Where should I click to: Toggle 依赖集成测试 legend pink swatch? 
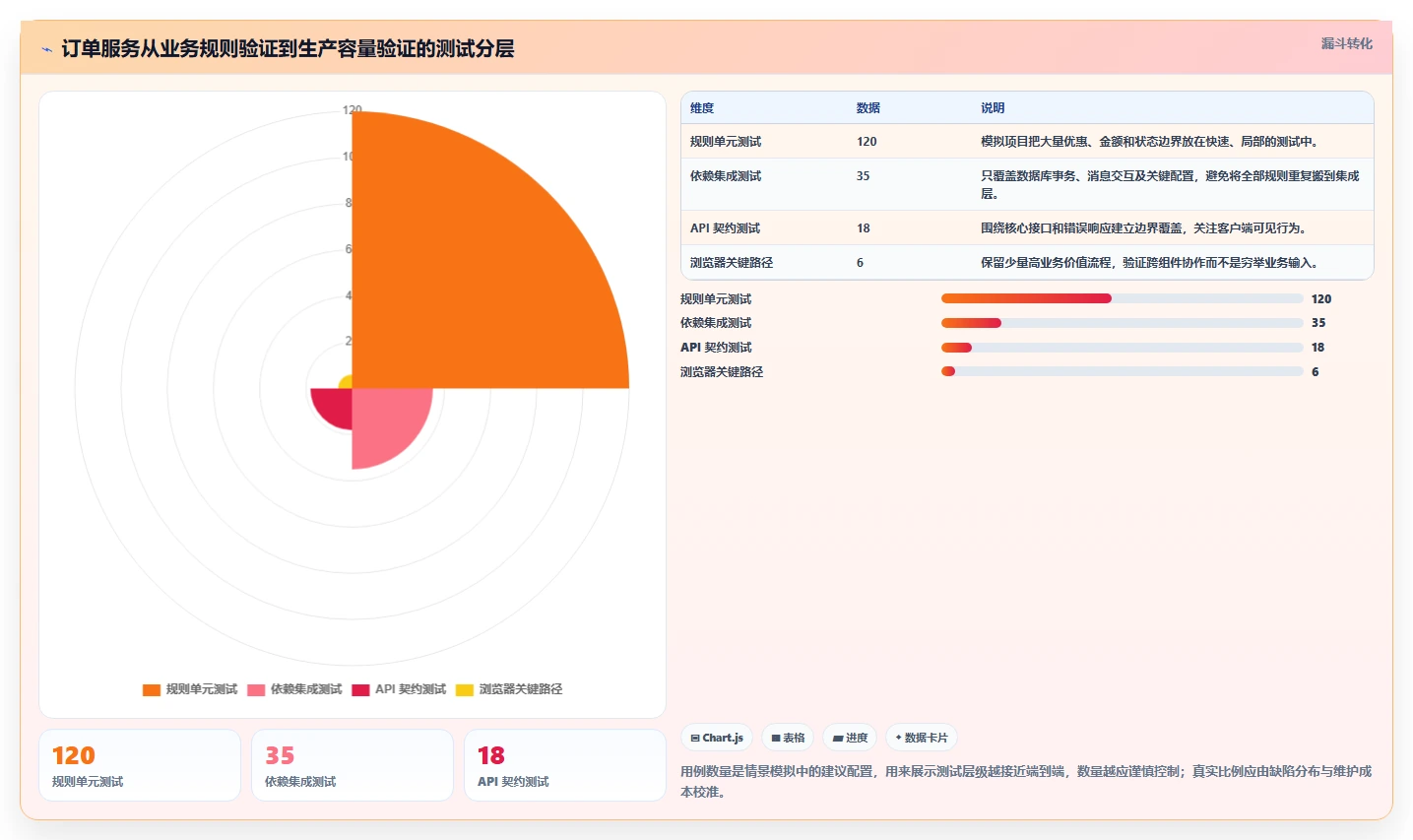pos(256,689)
